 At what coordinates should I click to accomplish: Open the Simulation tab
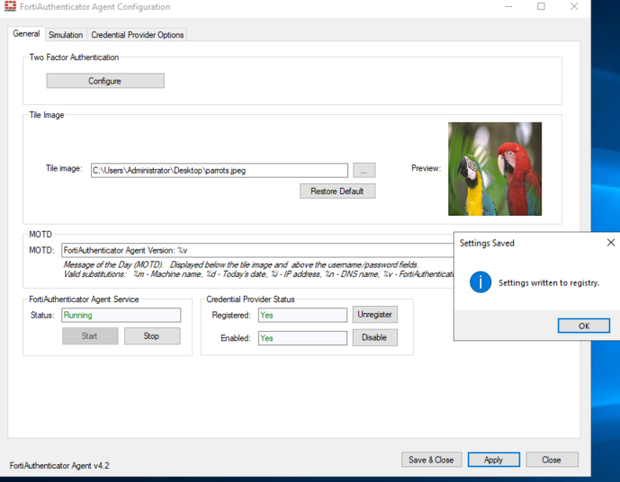pyautogui.click(x=66, y=35)
